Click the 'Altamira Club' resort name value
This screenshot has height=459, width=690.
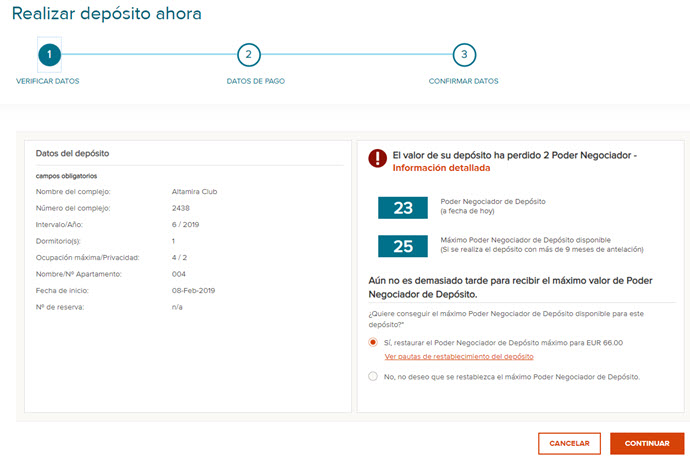194,191
